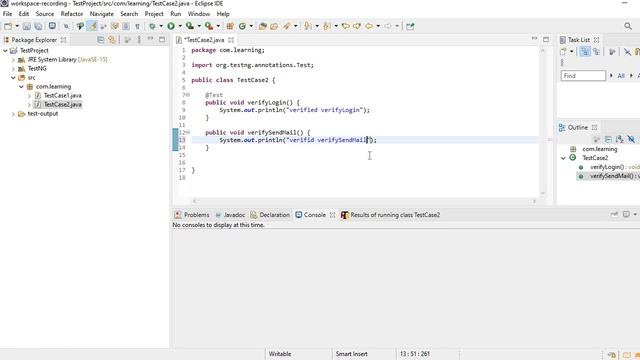Open the Debug button dropdown arrow
640x360 pixels.
click(161, 26)
